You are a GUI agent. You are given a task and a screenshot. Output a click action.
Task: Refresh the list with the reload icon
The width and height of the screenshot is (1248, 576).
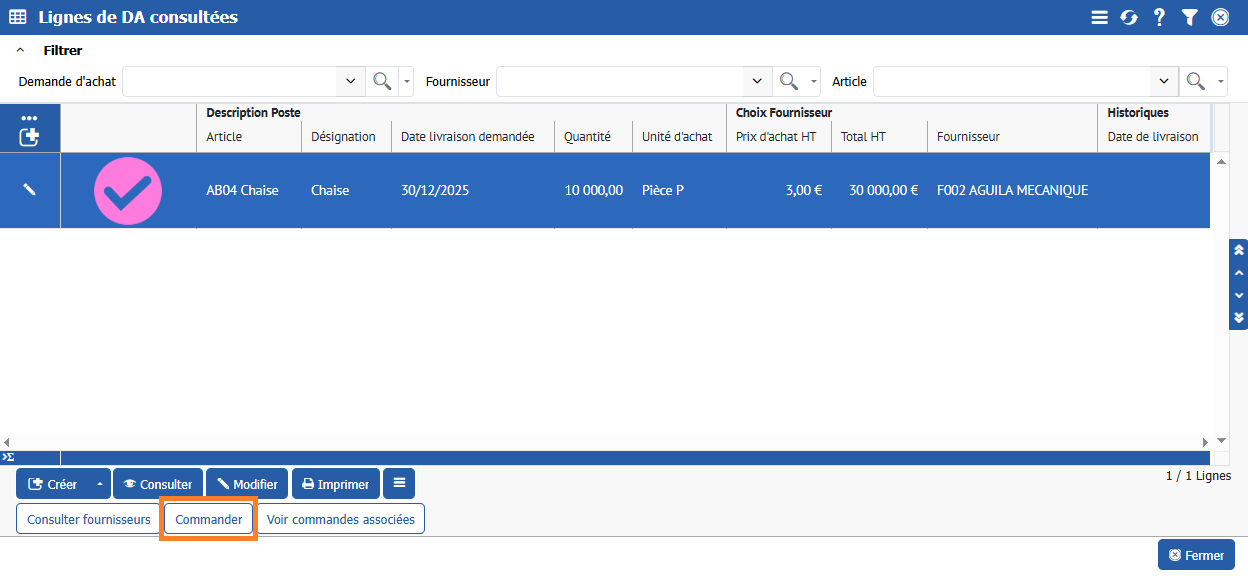1129,17
